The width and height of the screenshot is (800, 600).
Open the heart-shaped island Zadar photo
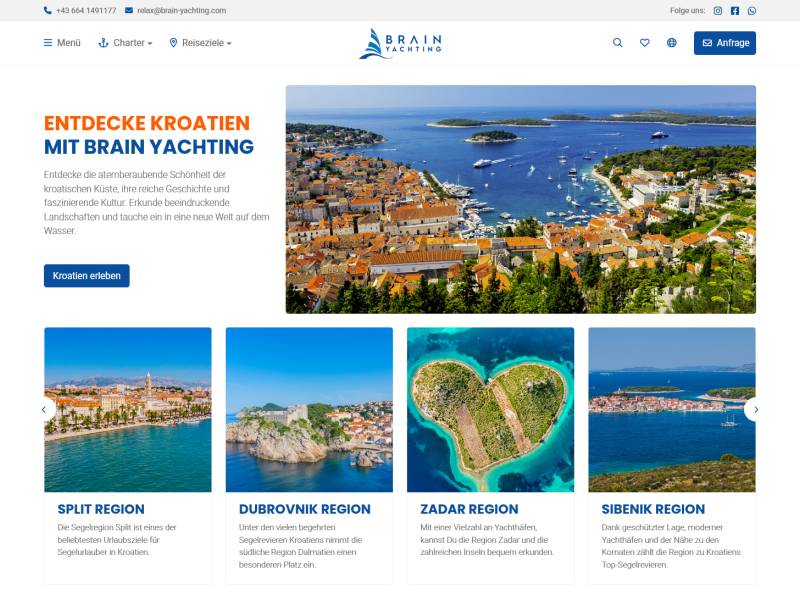pyautogui.click(x=491, y=410)
